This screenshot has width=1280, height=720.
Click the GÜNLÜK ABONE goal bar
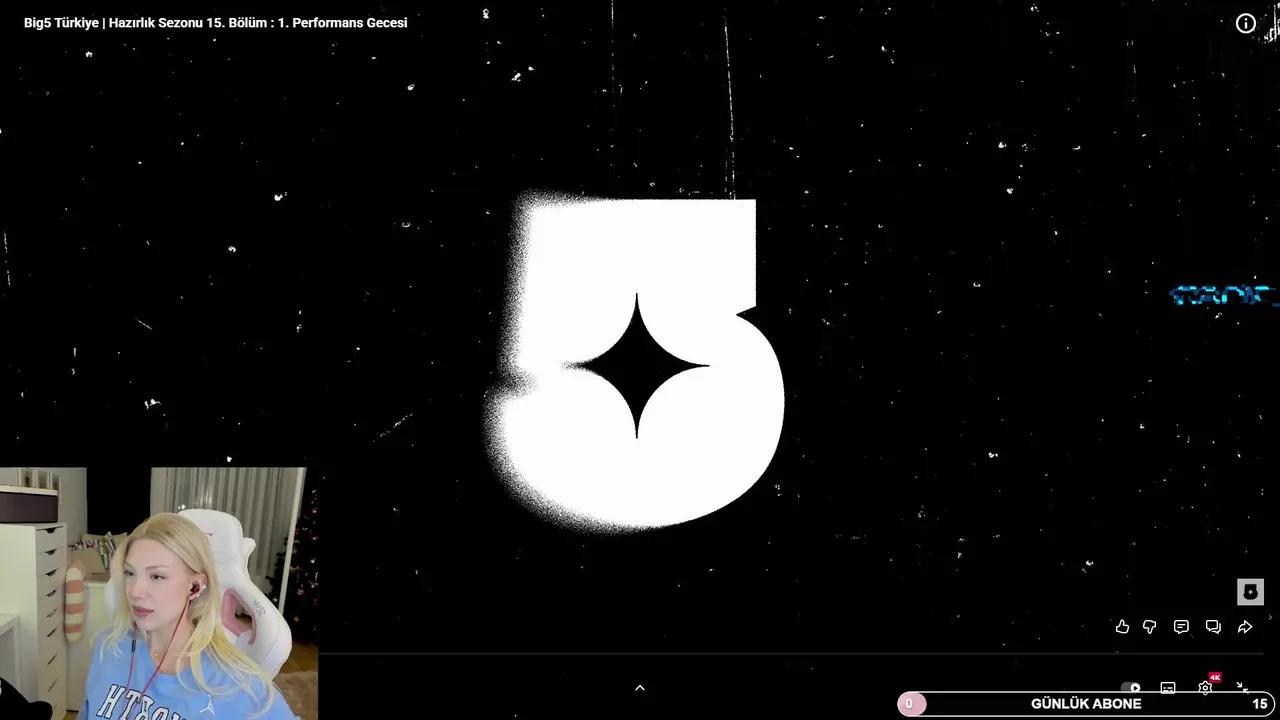coord(1086,704)
